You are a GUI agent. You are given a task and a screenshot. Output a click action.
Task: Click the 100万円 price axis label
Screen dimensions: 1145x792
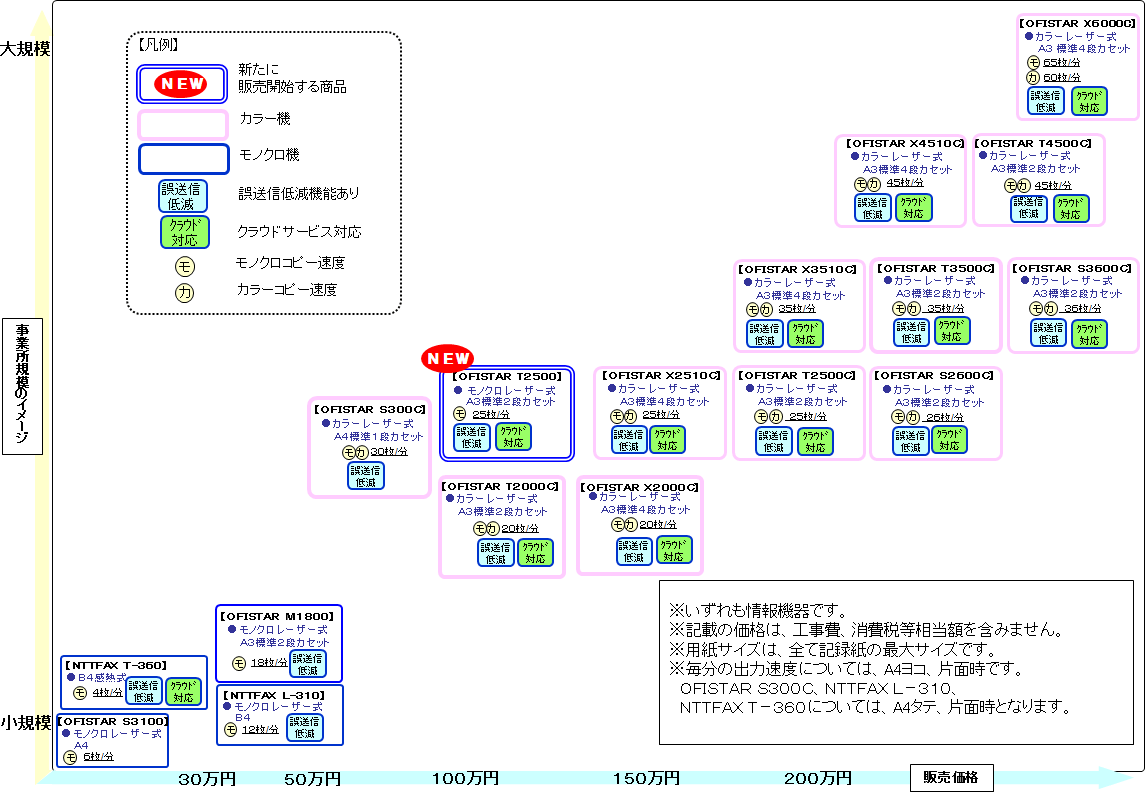(465, 778)
